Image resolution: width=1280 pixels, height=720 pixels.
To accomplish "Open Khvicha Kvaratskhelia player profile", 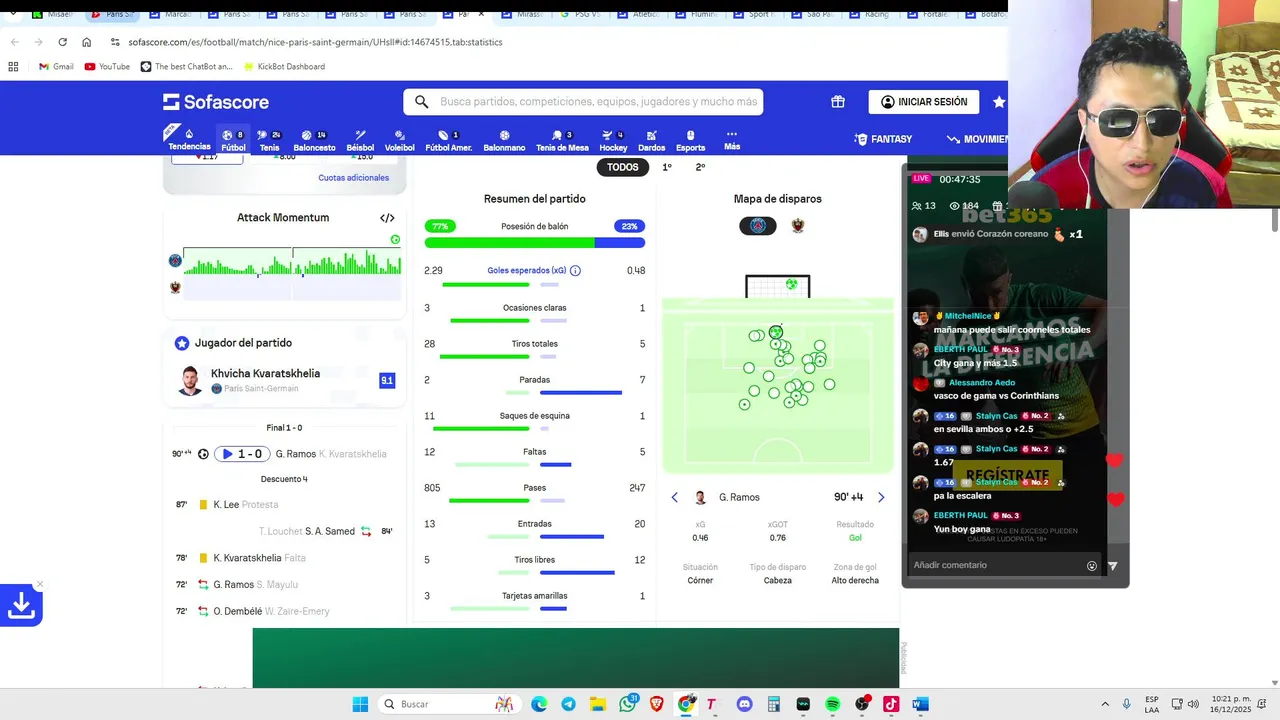I will pos(265,374).
